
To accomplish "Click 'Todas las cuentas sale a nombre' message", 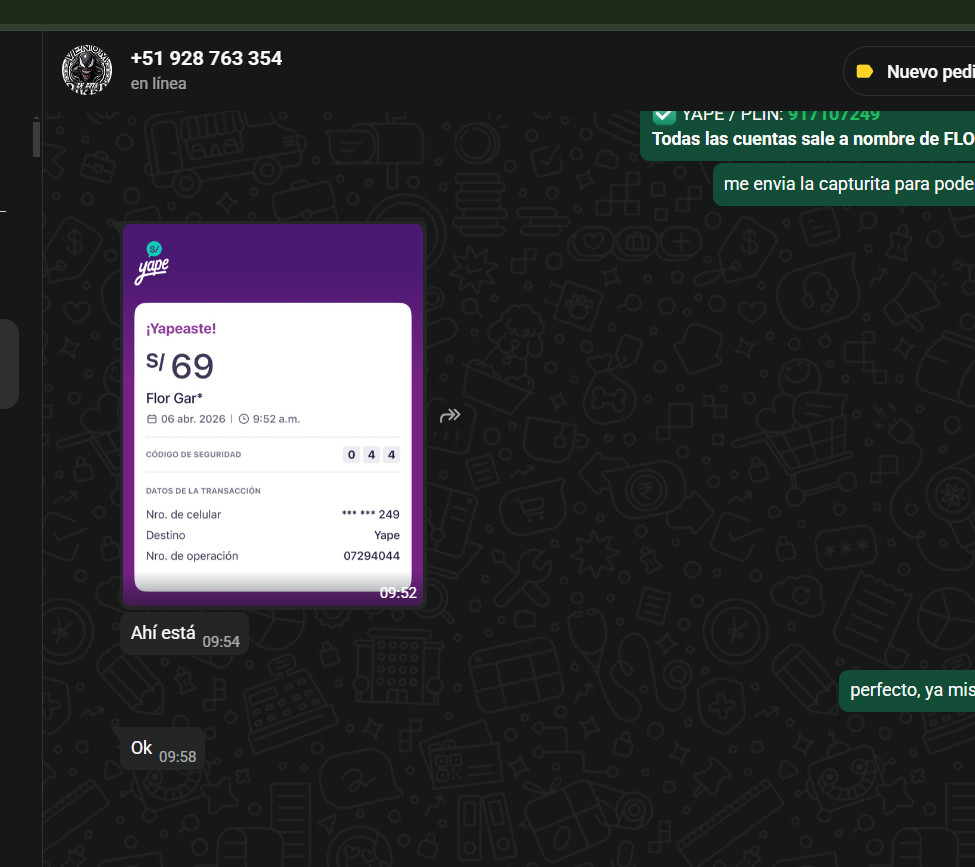I will click(812, 139).
